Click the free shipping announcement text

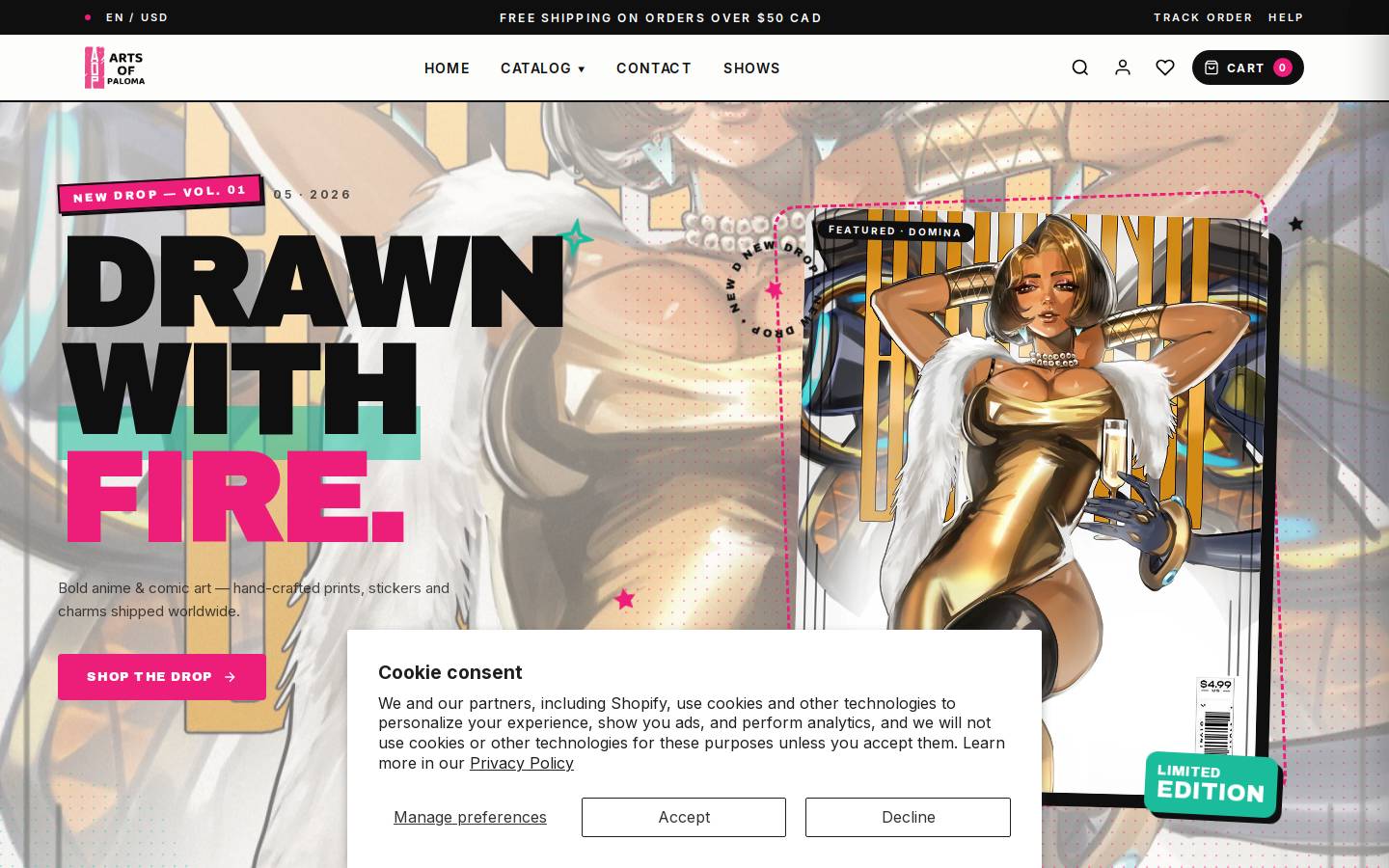pos(661,17)
